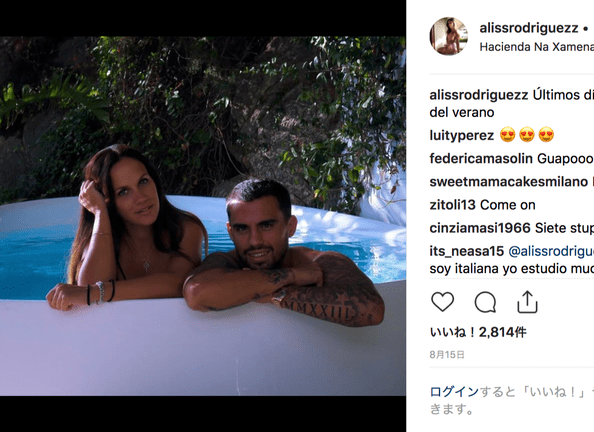Viewport: 594px width, 432px height.
Task: Open the @alissrodriguezz mention in the its_neasa15 comment
Action: 551,251
